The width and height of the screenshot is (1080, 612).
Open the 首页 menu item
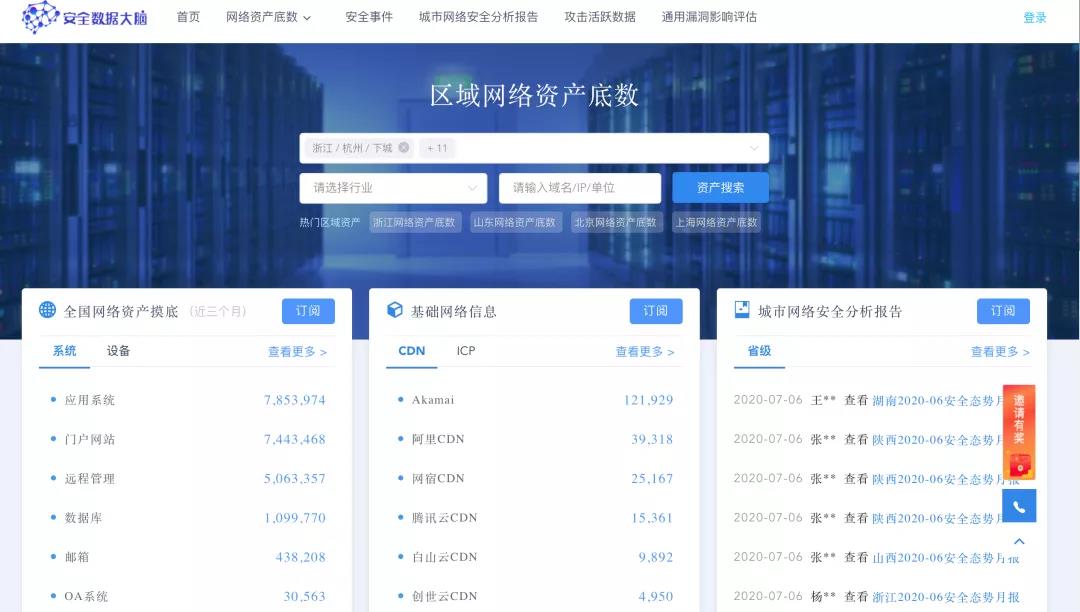188,17
